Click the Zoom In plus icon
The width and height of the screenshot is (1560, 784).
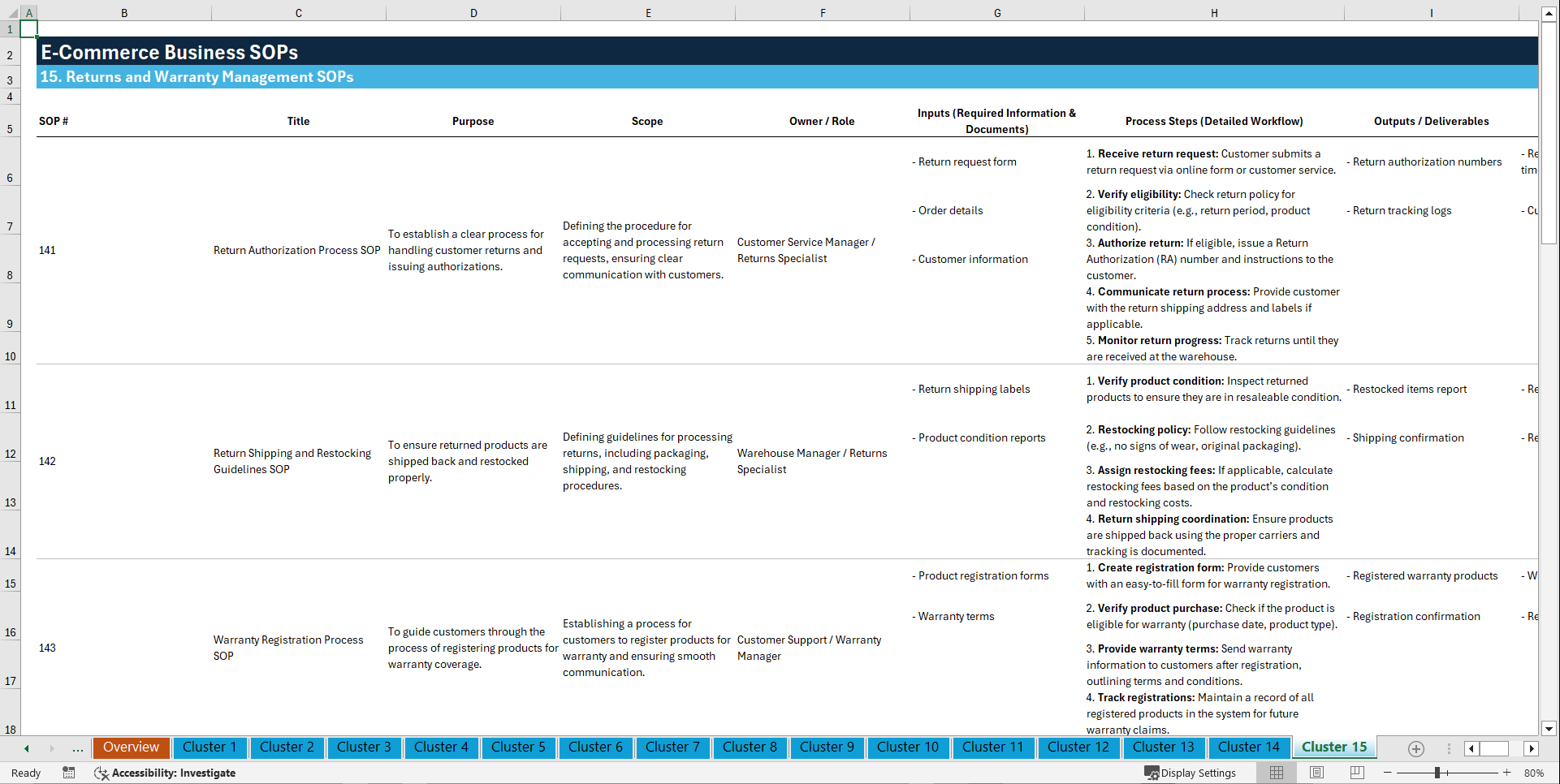click(1508, 773)
